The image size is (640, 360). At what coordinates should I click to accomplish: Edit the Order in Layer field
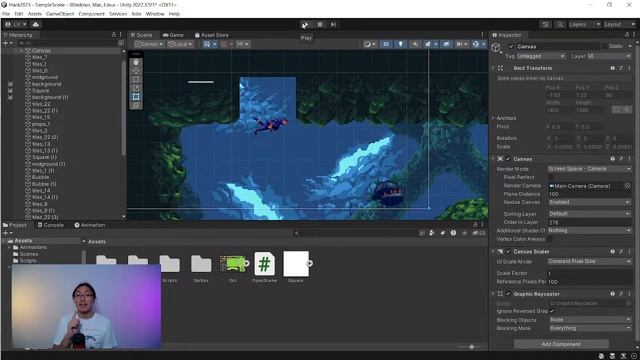pyautogui.click(x=589, y=222)
